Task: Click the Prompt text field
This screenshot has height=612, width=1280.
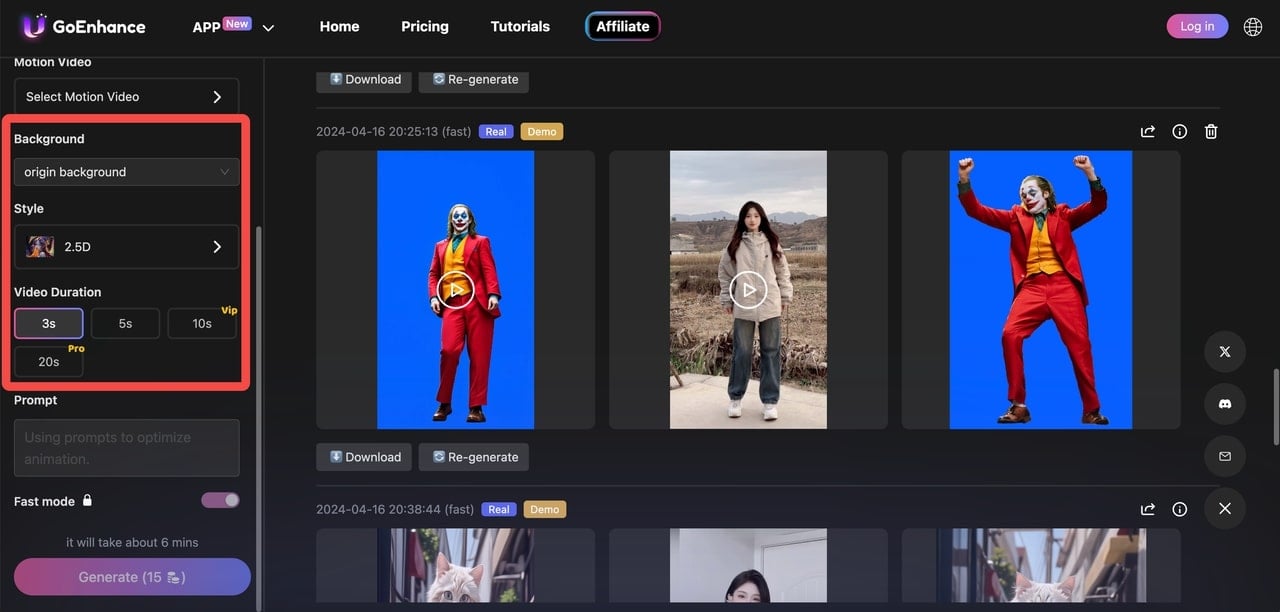Action: pos(127,447)
